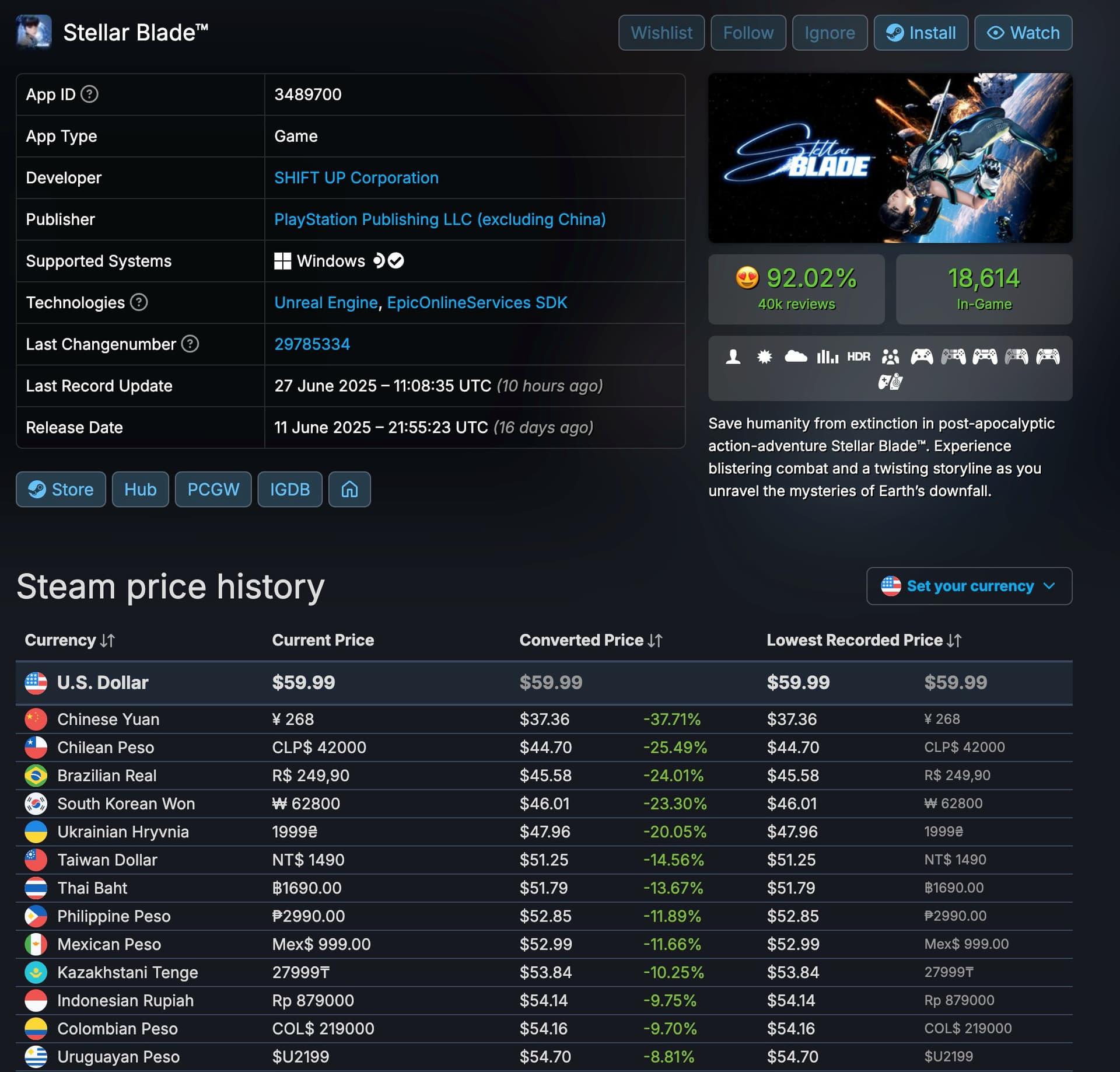The image size is (1120, 1072).
Task: Click the Install button
Action: [x=921, y=33]
